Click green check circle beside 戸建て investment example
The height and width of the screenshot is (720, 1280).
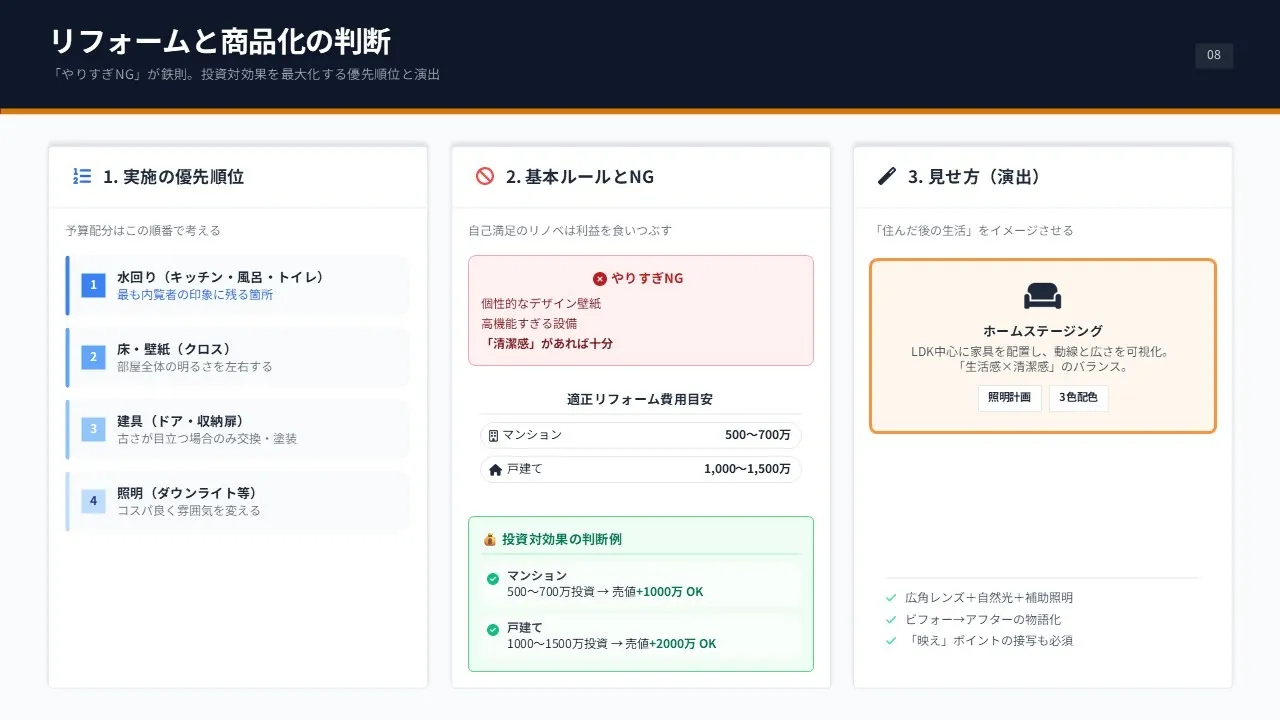pyautogui.click(x=493, y=630)
